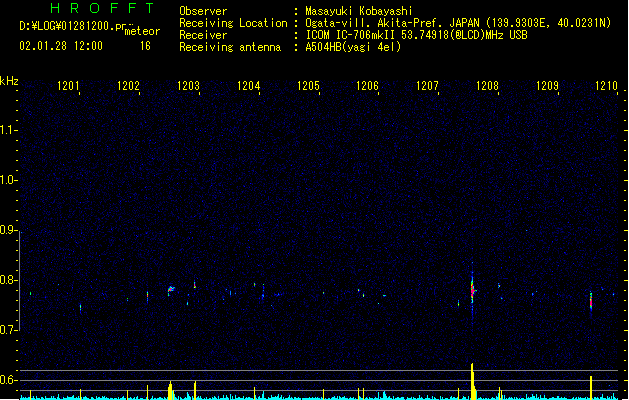Viewport: 629px width, 400px height.
Task: Click the 1207 time axis marker
Action: pos(427,85)
